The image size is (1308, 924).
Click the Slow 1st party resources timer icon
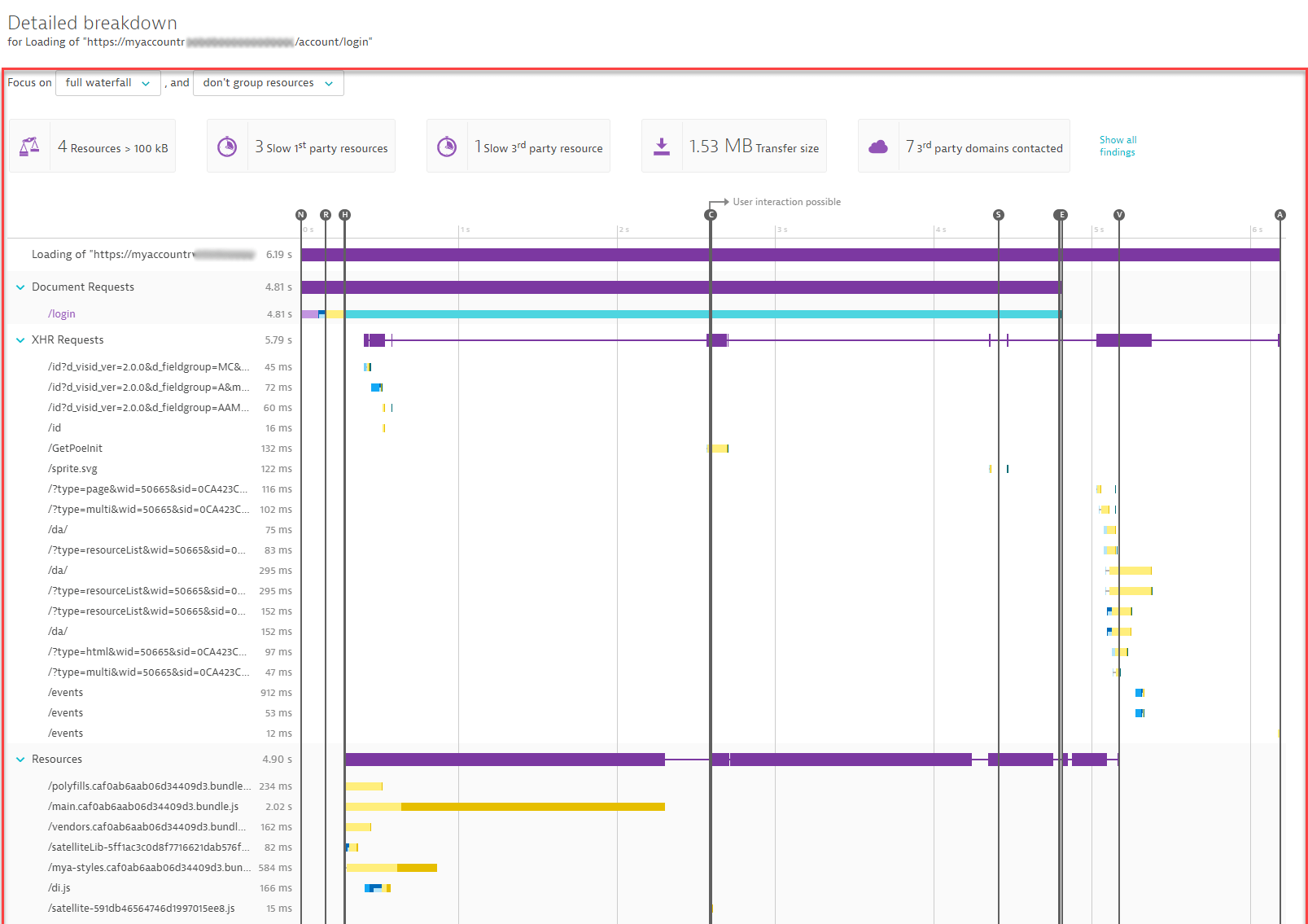tap(227, 147)
